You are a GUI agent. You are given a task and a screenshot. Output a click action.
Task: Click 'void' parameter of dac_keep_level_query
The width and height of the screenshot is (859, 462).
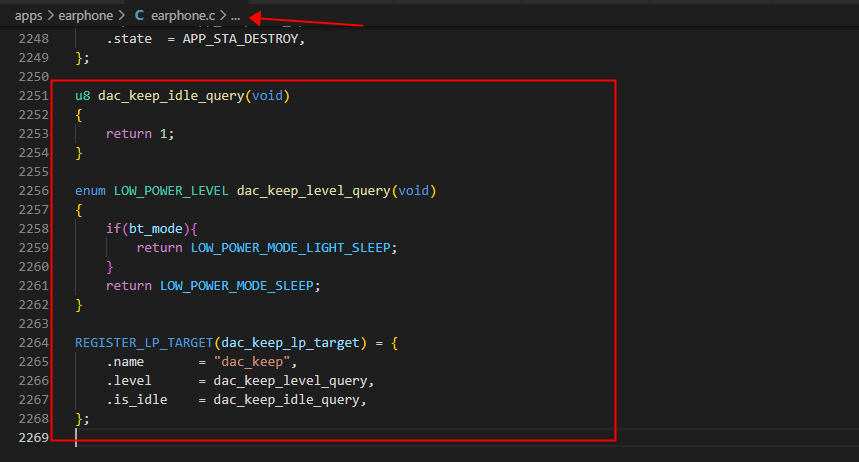414,191
